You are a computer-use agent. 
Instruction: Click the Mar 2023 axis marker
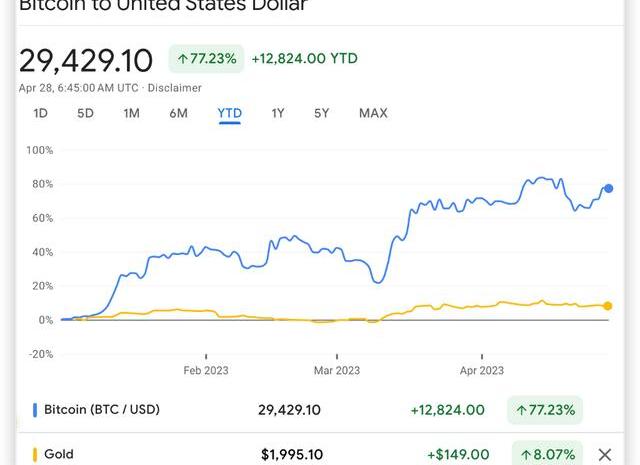click(337, 370)
